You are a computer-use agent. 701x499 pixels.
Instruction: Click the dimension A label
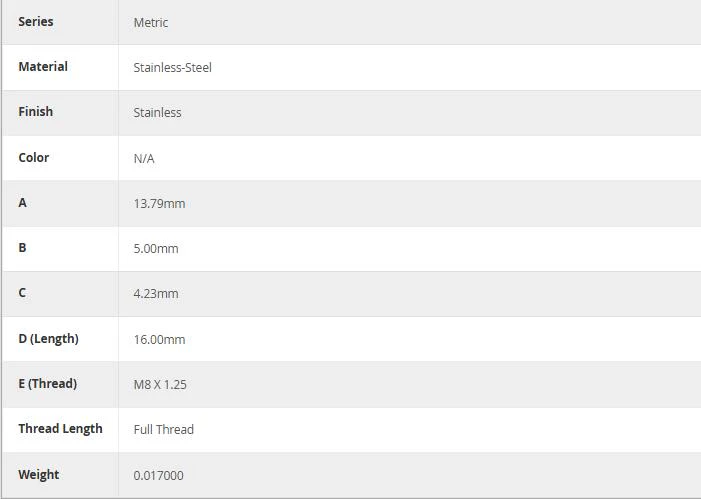coord(22,203)
